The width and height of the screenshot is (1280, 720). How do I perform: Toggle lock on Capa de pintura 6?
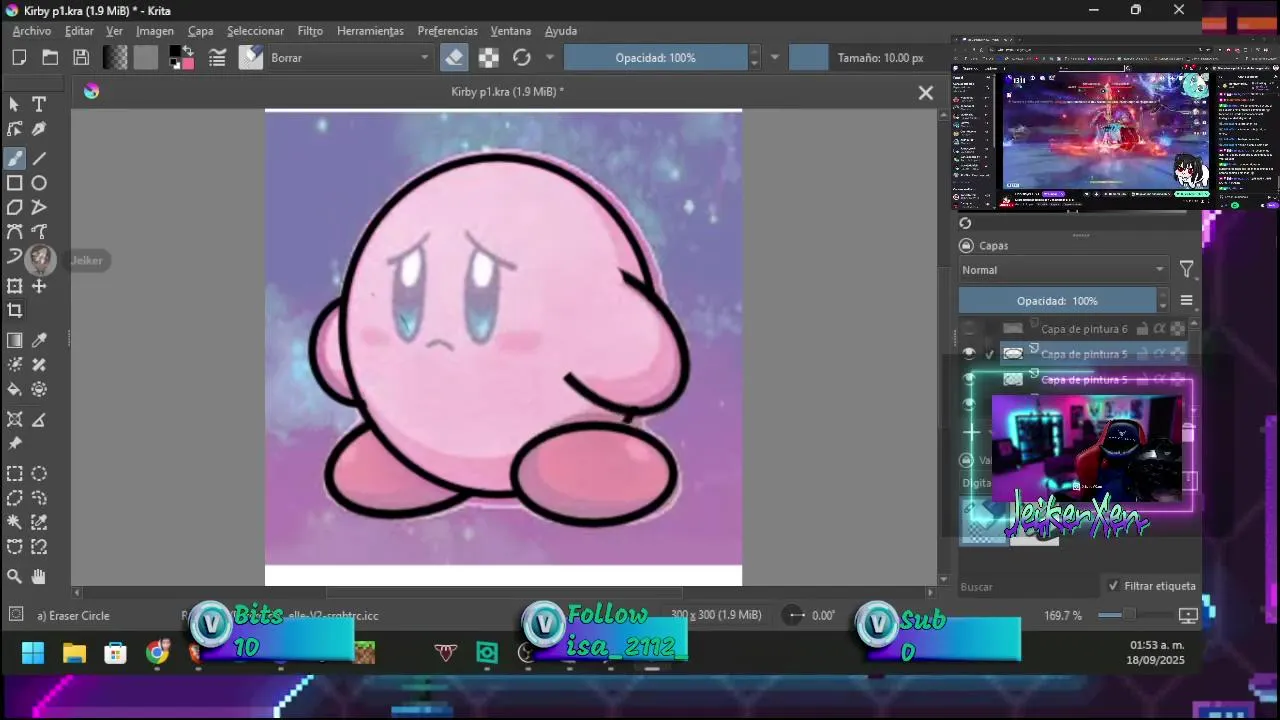click(x=1142, y=328)
